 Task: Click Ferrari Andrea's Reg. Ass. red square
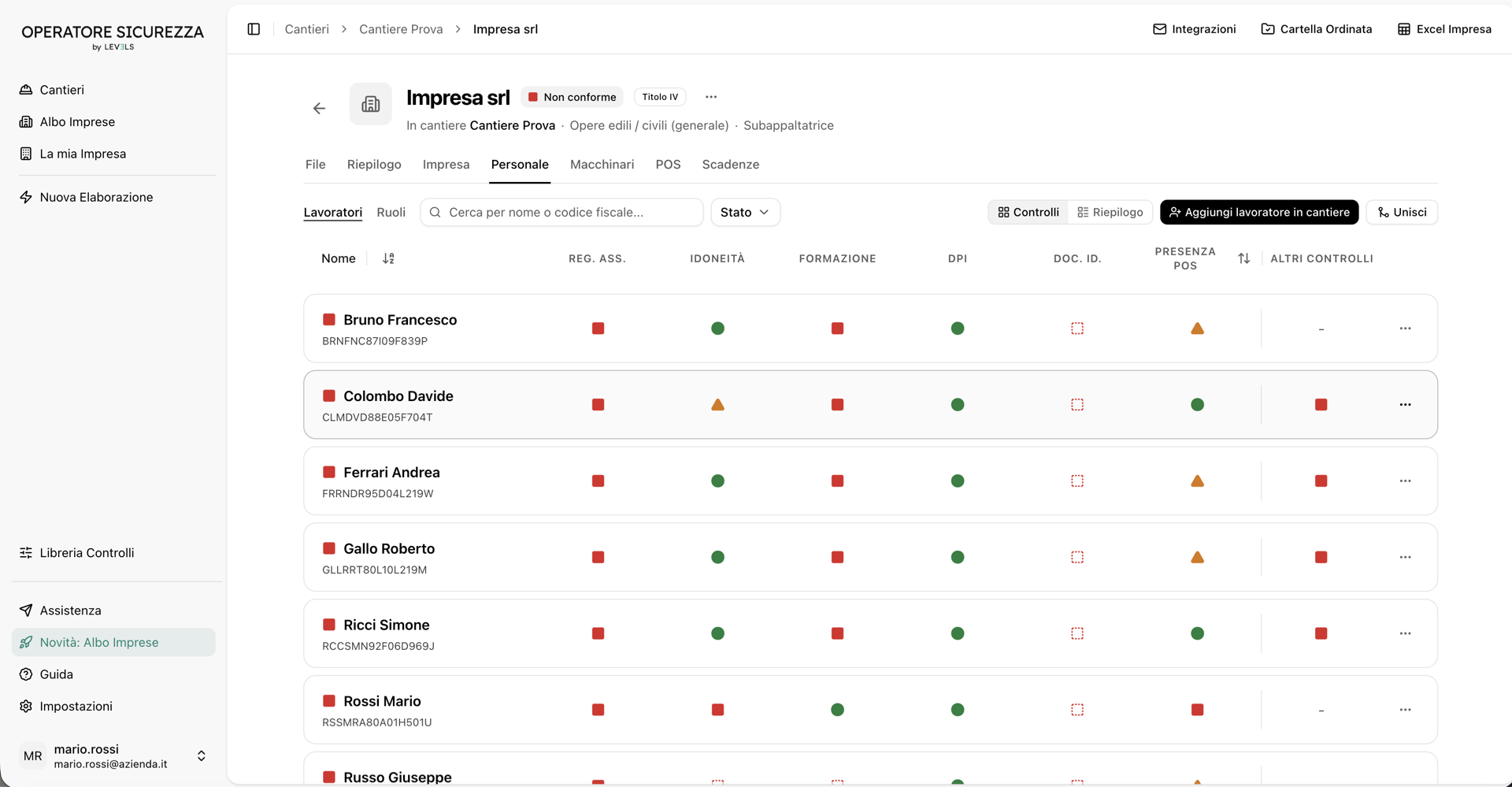(x=598, y=481)
